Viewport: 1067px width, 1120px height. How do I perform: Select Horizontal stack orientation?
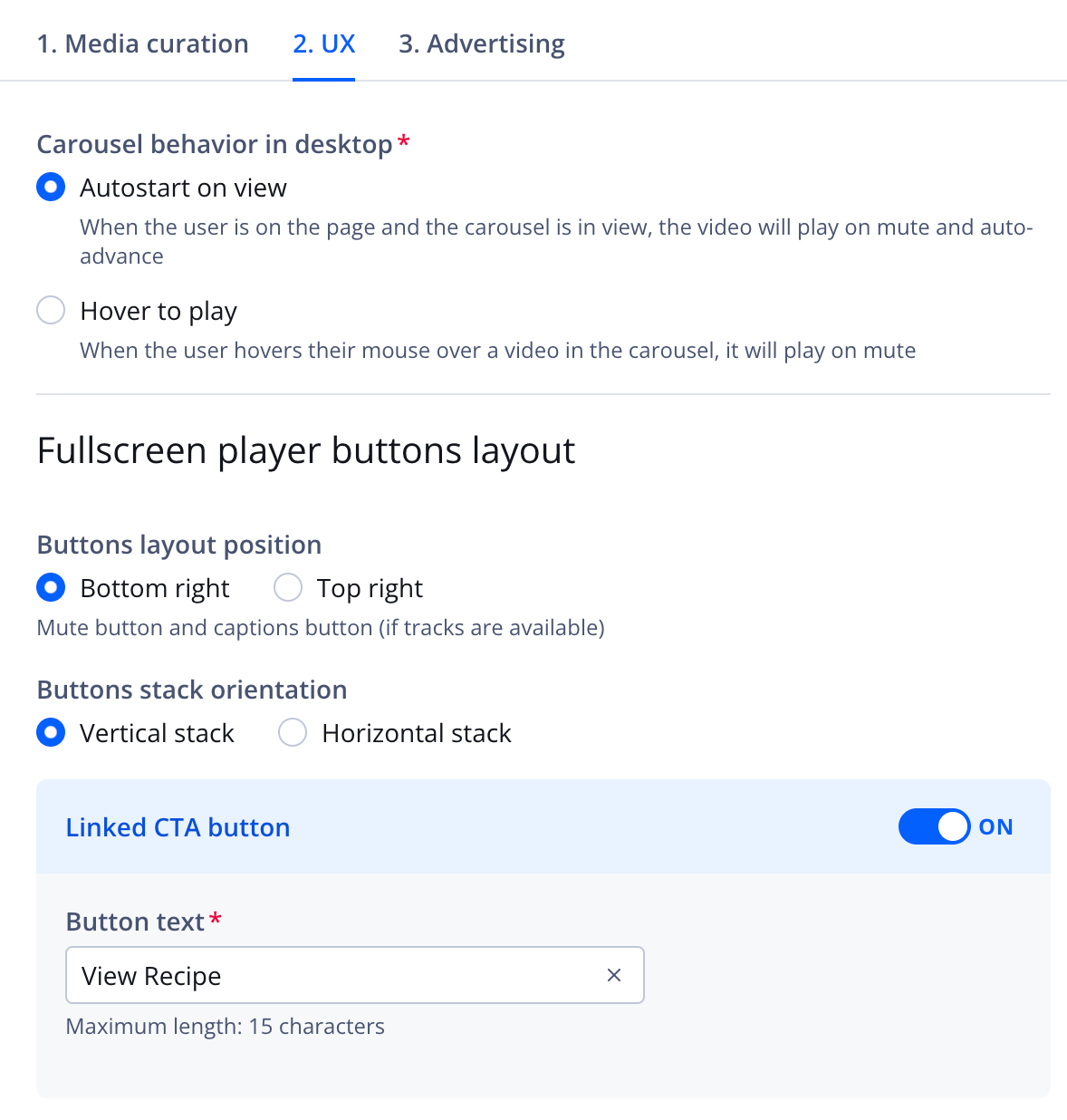point(293,732)
